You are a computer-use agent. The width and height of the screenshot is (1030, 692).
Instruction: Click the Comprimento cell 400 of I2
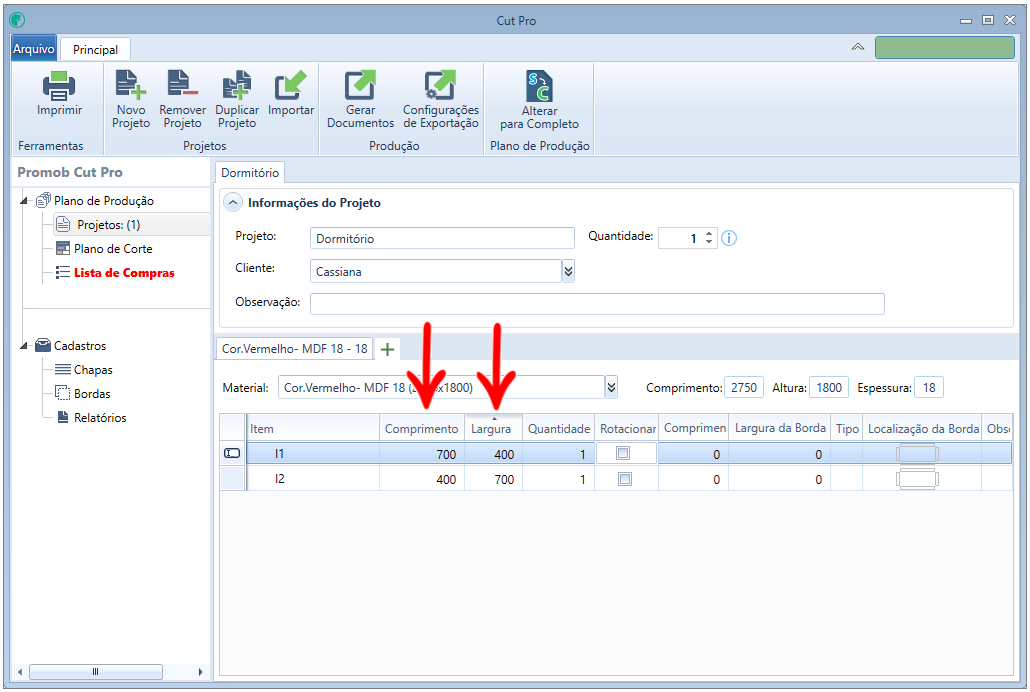(422, 479)
